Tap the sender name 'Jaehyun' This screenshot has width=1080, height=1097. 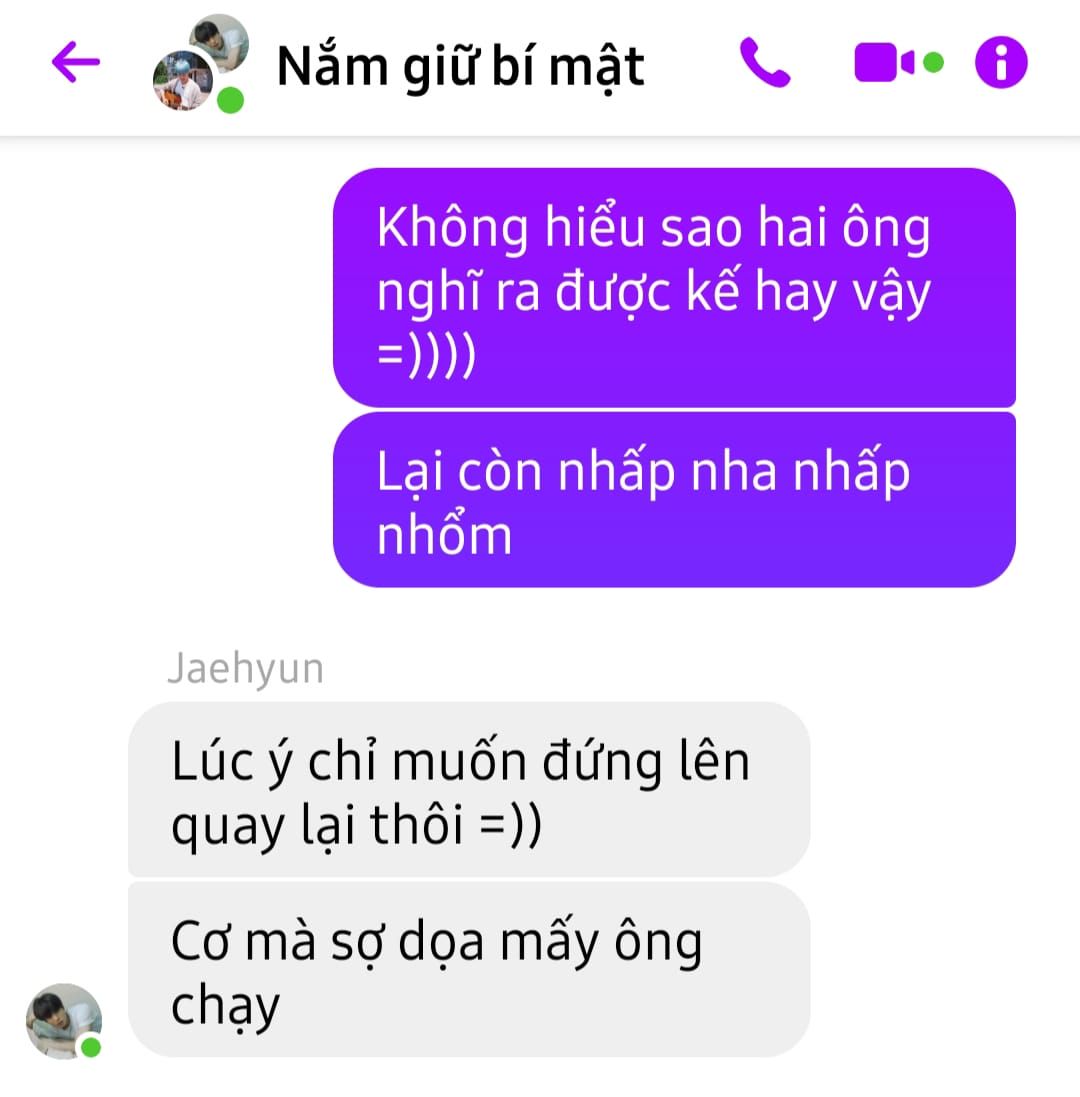pos(246,669)
